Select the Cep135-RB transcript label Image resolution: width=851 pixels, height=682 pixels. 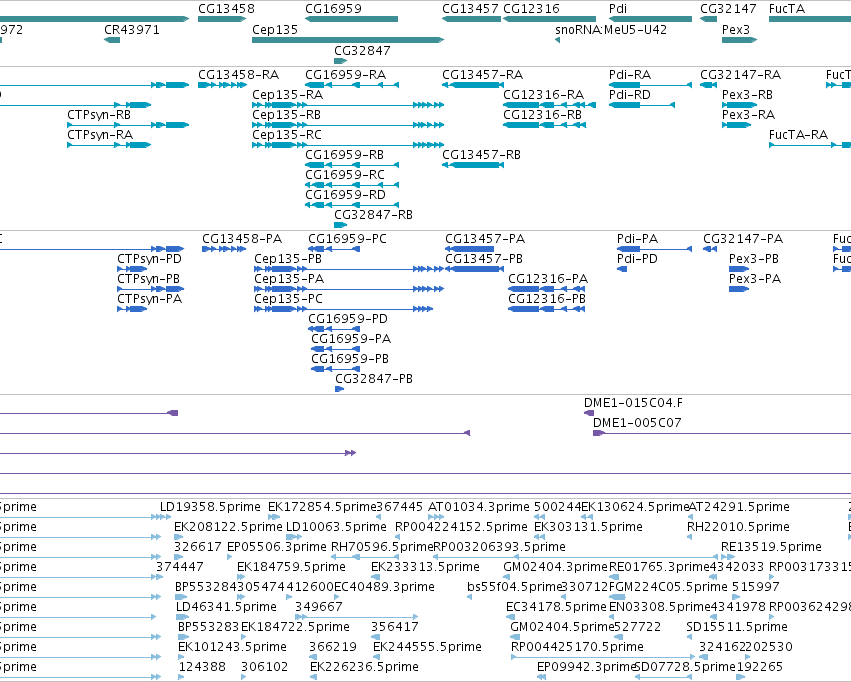[x=287, y=114]
